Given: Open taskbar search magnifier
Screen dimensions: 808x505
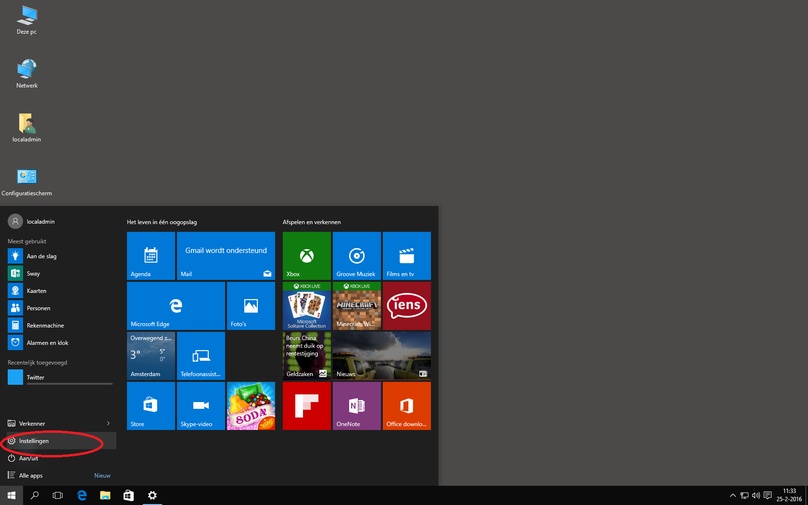Looking at the screenshot, I should coord(35,496).
